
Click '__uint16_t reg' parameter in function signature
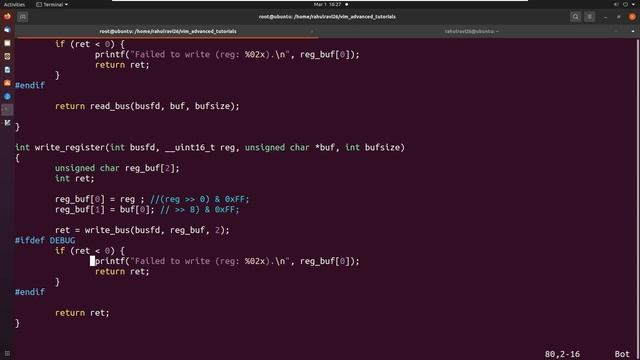click(200, 147)
